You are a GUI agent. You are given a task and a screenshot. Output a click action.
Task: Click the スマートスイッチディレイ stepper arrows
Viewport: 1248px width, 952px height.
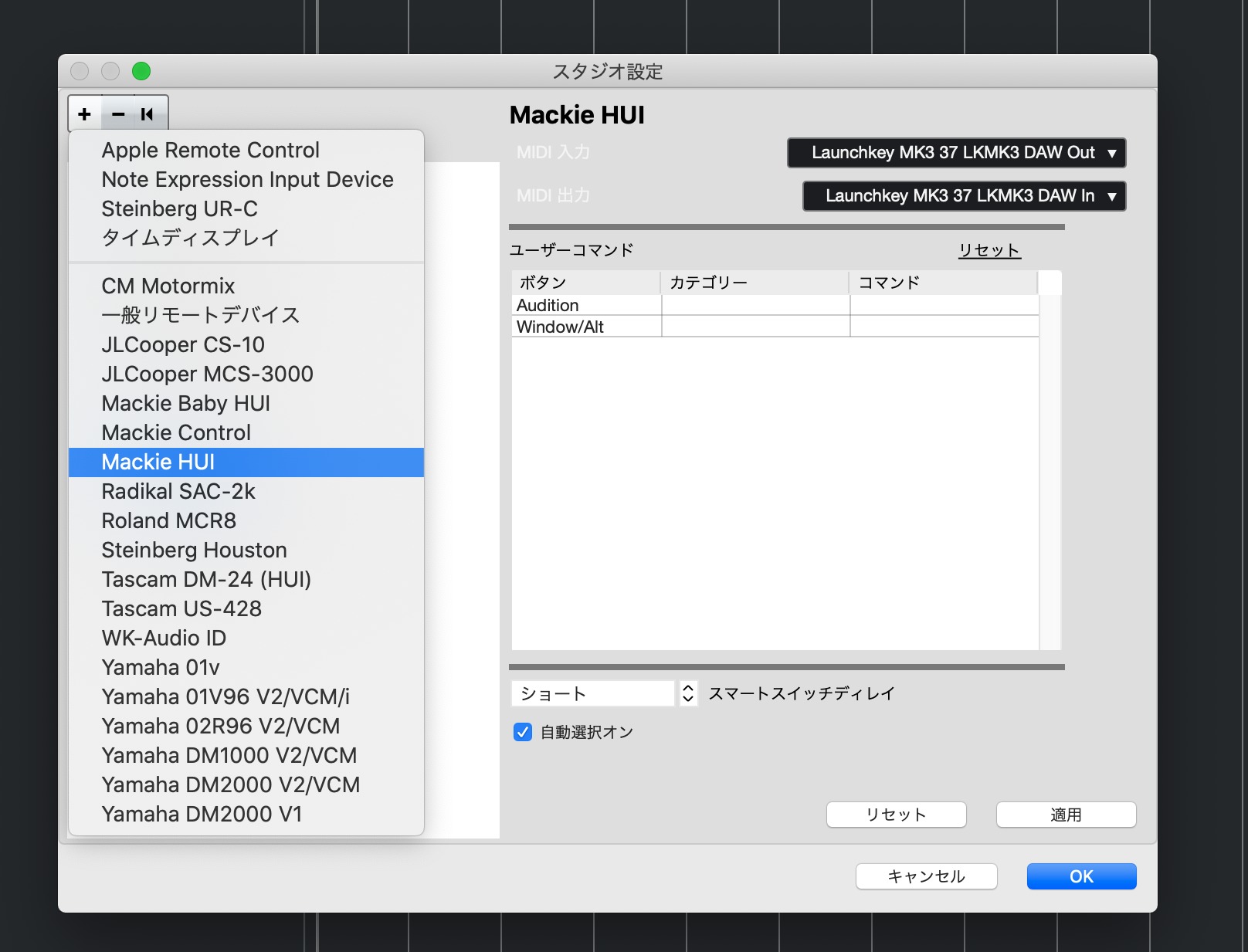tap(688, 693)
